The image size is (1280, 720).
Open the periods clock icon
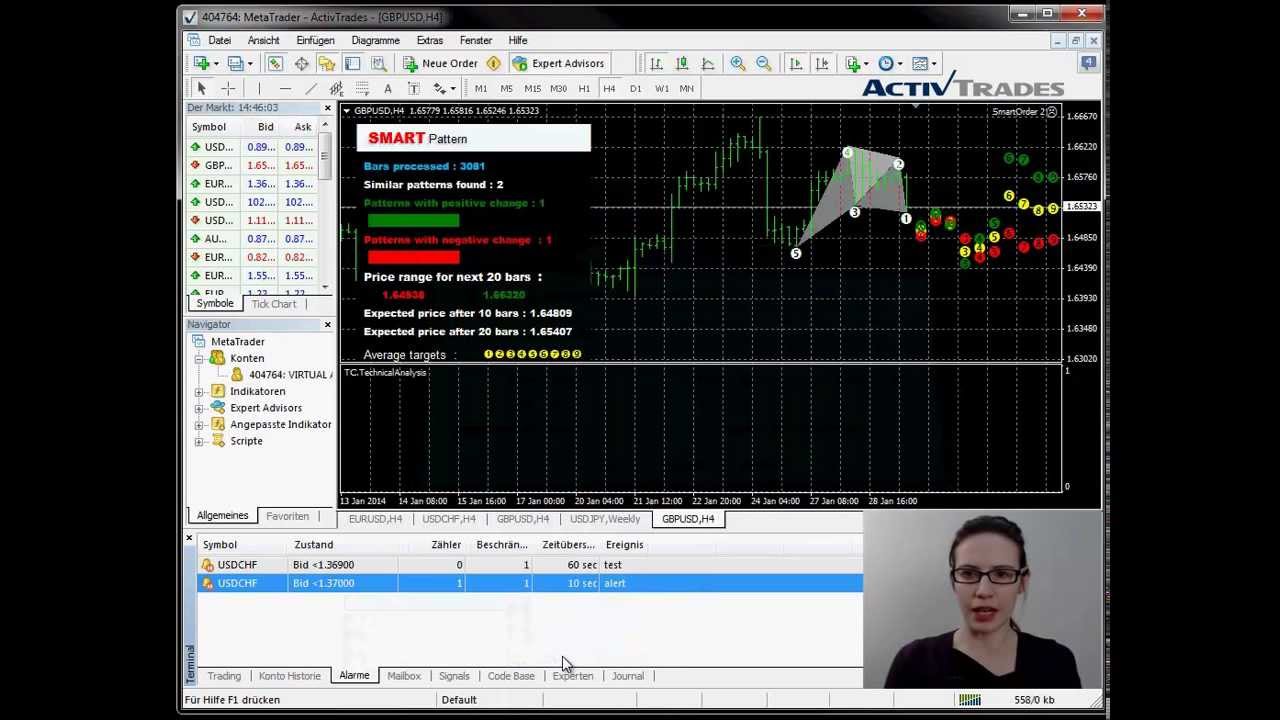[886, 63]
